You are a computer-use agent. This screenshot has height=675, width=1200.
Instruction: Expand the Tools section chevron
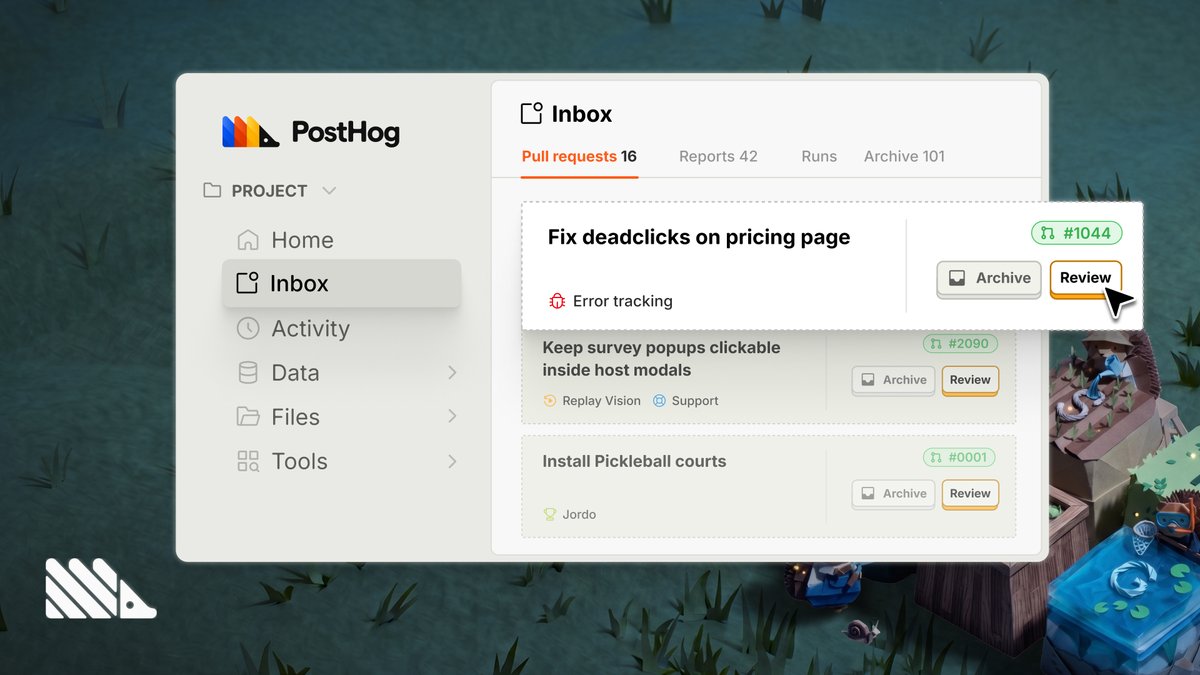point(452,461)
